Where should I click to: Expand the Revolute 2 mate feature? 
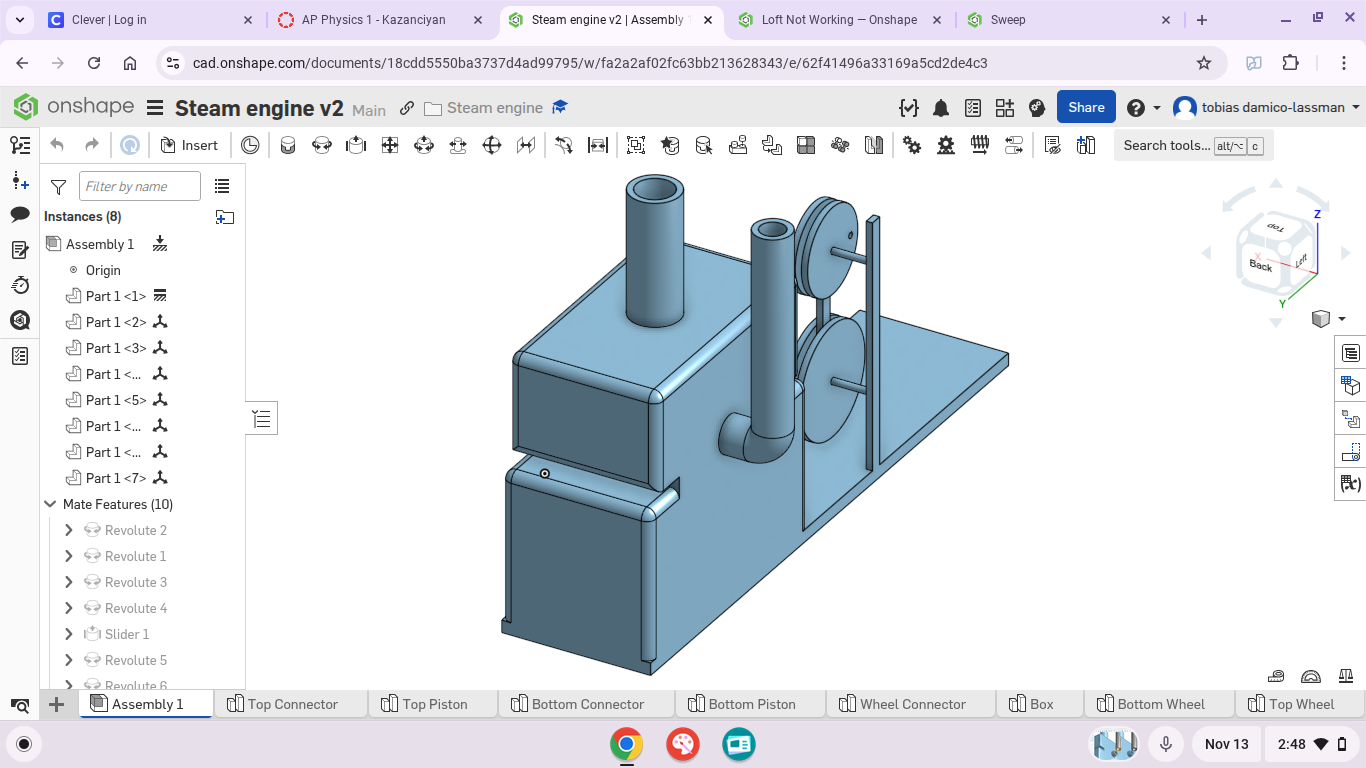coord(69,530)
